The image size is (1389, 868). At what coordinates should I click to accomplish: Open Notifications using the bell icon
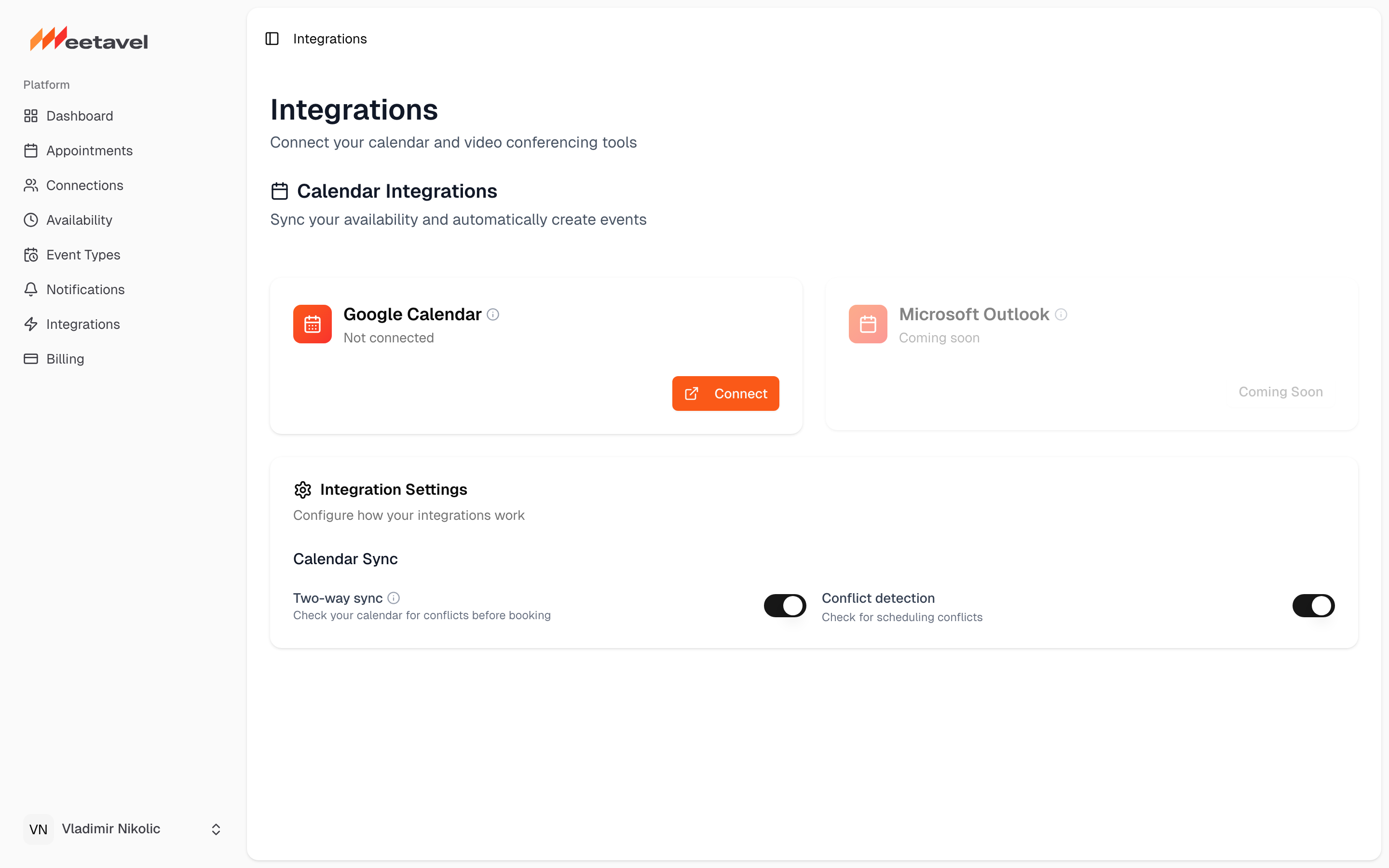pyautogui.click(x=31, y=289)
